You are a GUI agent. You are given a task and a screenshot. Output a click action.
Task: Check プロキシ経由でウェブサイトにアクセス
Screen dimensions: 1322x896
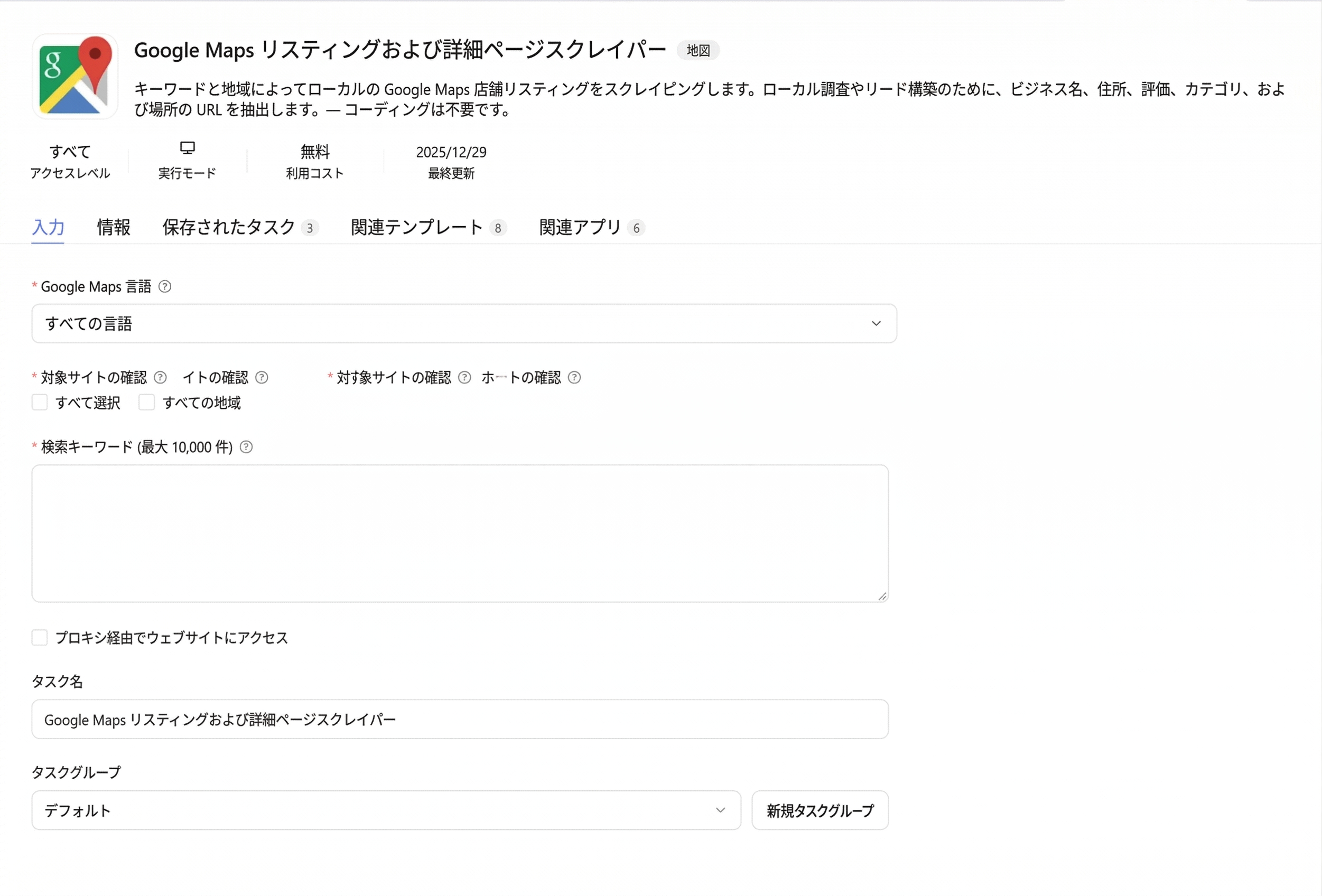(x=39, y=638)
